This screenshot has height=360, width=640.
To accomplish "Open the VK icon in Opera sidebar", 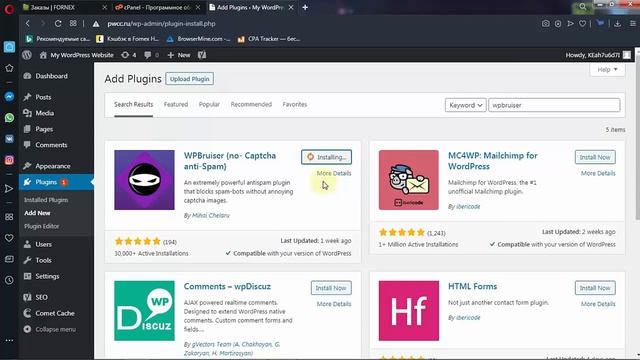I will [9, 139].
